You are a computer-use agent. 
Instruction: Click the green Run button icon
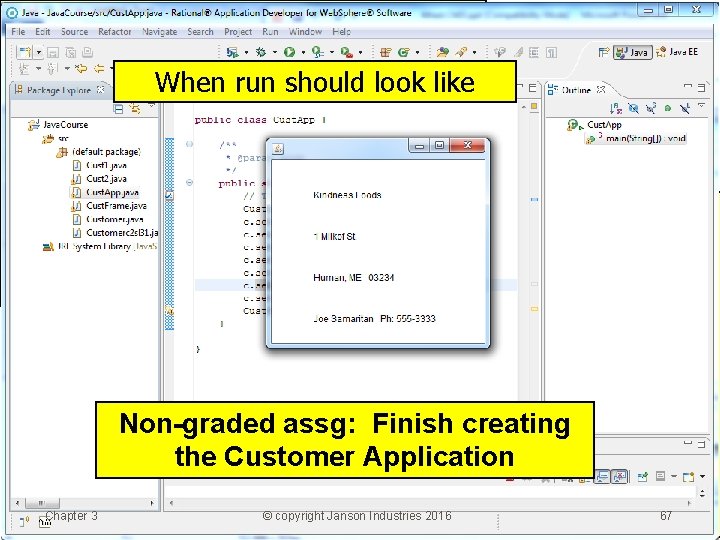[x=289, y=52]
